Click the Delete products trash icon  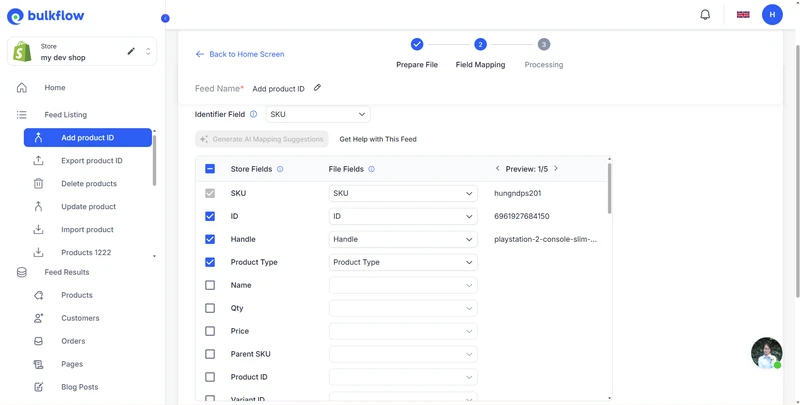(x=38, y=184)
